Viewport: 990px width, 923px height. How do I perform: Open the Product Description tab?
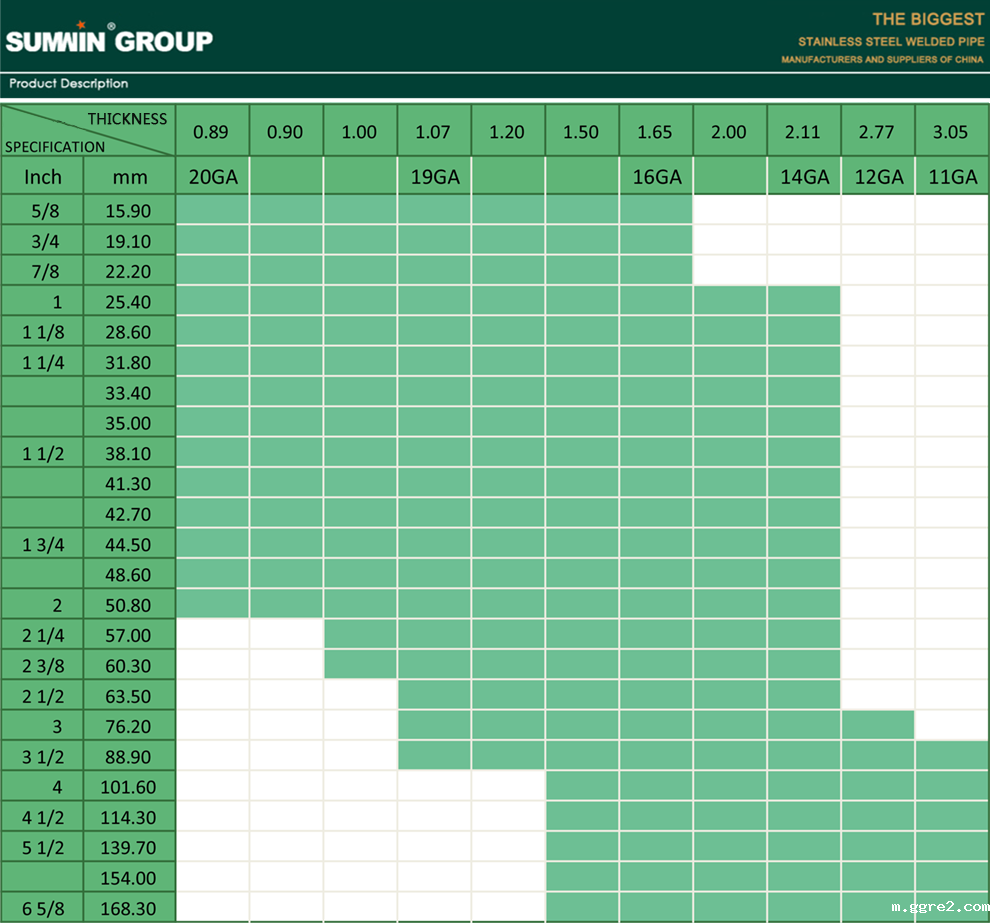coord(69,84)
